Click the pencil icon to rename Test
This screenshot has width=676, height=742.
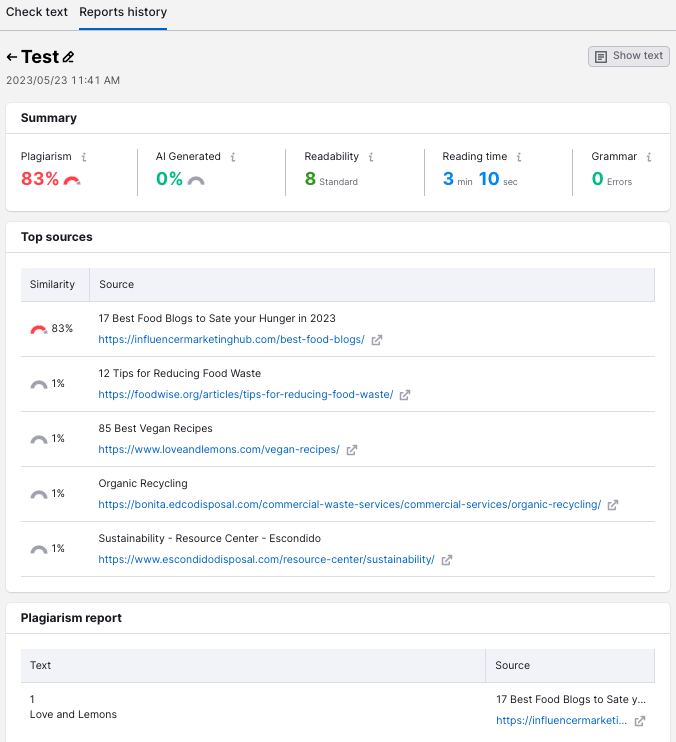[x=69, y=58]
